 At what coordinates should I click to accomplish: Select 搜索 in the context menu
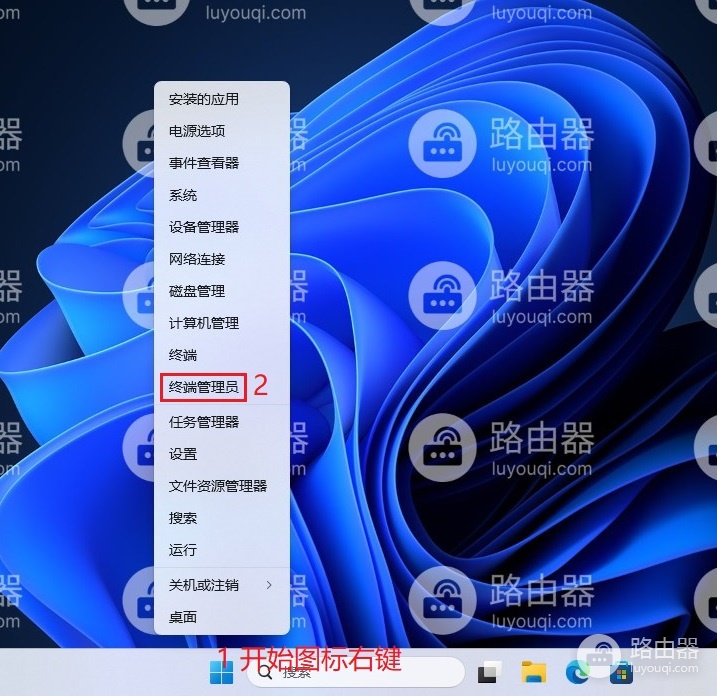coord(222,518)
